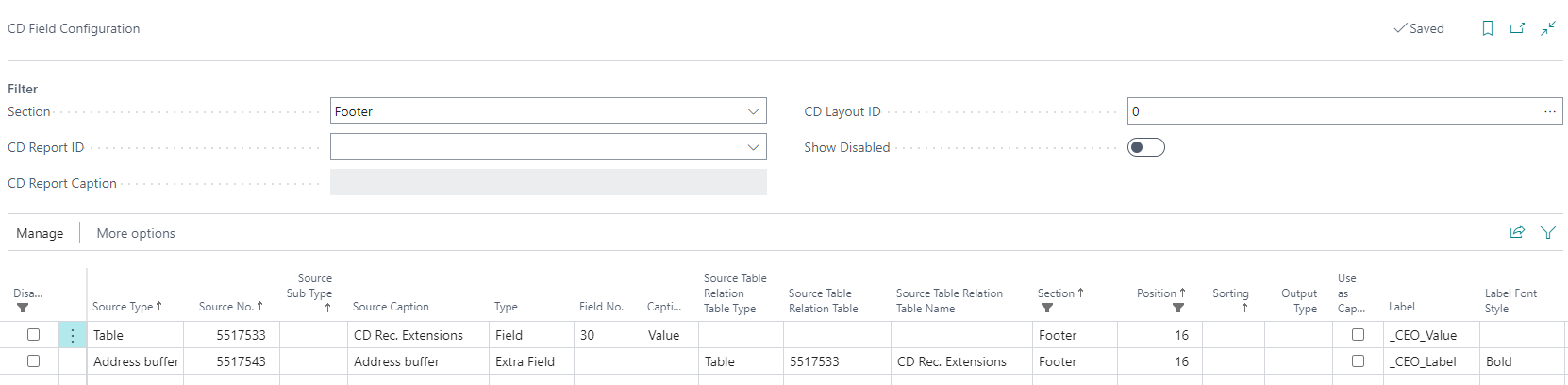The height and width of the screenshot is (385, 1568).
Task: Open the Manage menu
Action: coord(40,233)
